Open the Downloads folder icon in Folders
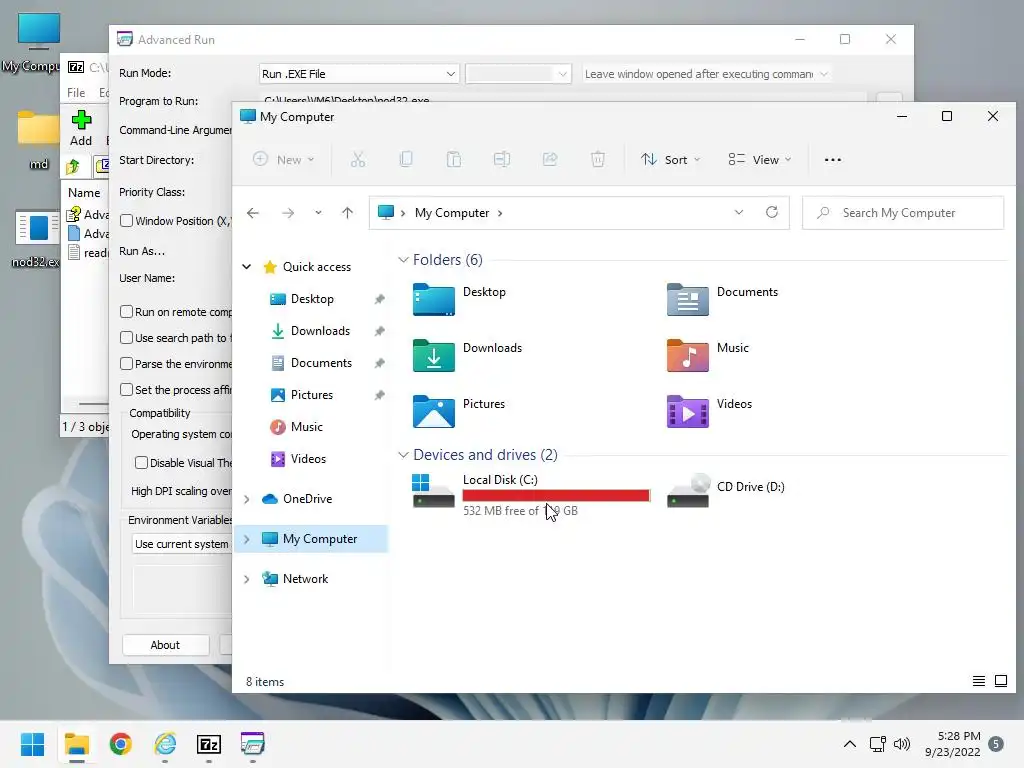1024x768 pixels. [x=434, y=356]
